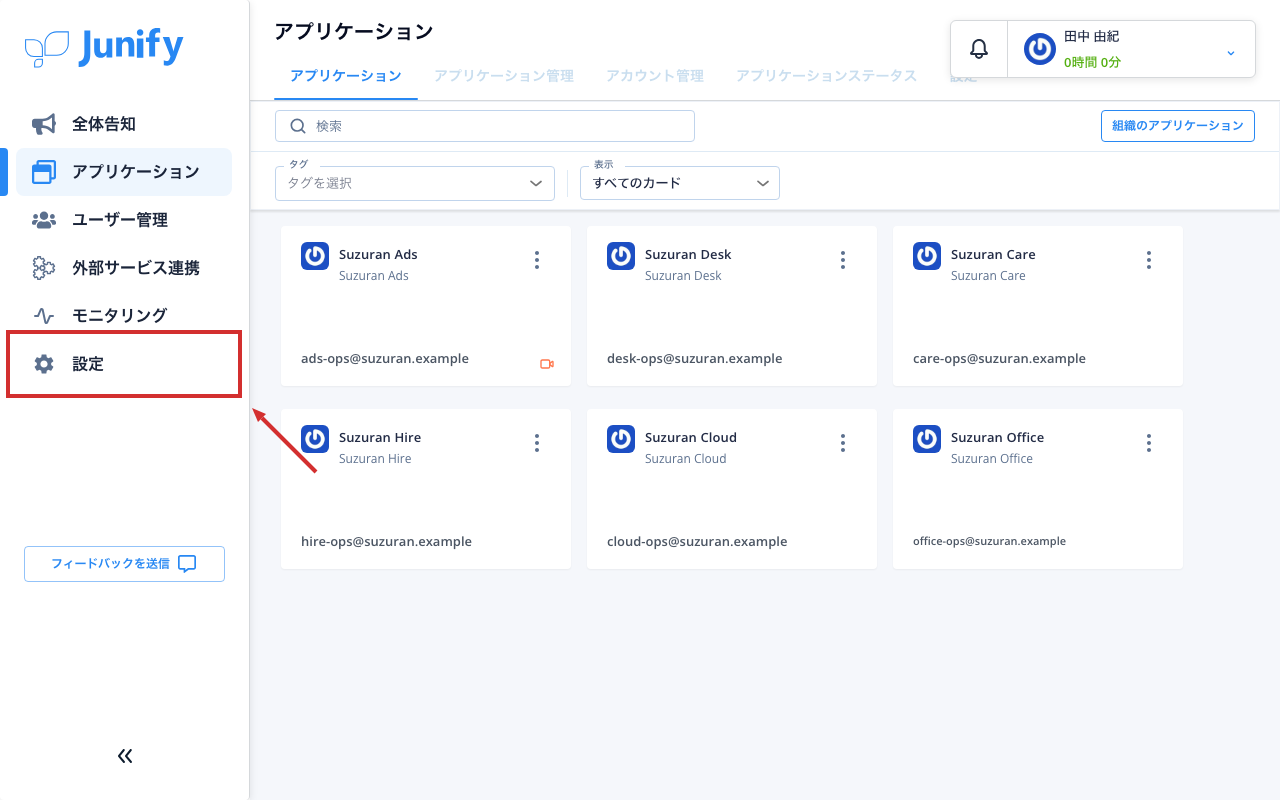The image size is (1280, 800).
Task: Click the フィードバックを送信 button
Action: point(124,564)
